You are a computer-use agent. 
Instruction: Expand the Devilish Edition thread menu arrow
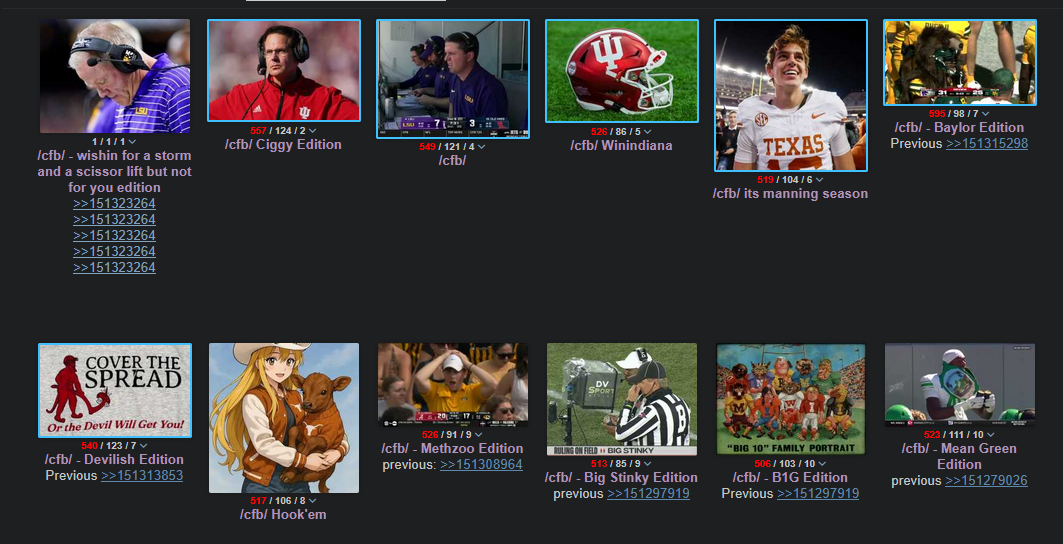(x=144, y=446)
